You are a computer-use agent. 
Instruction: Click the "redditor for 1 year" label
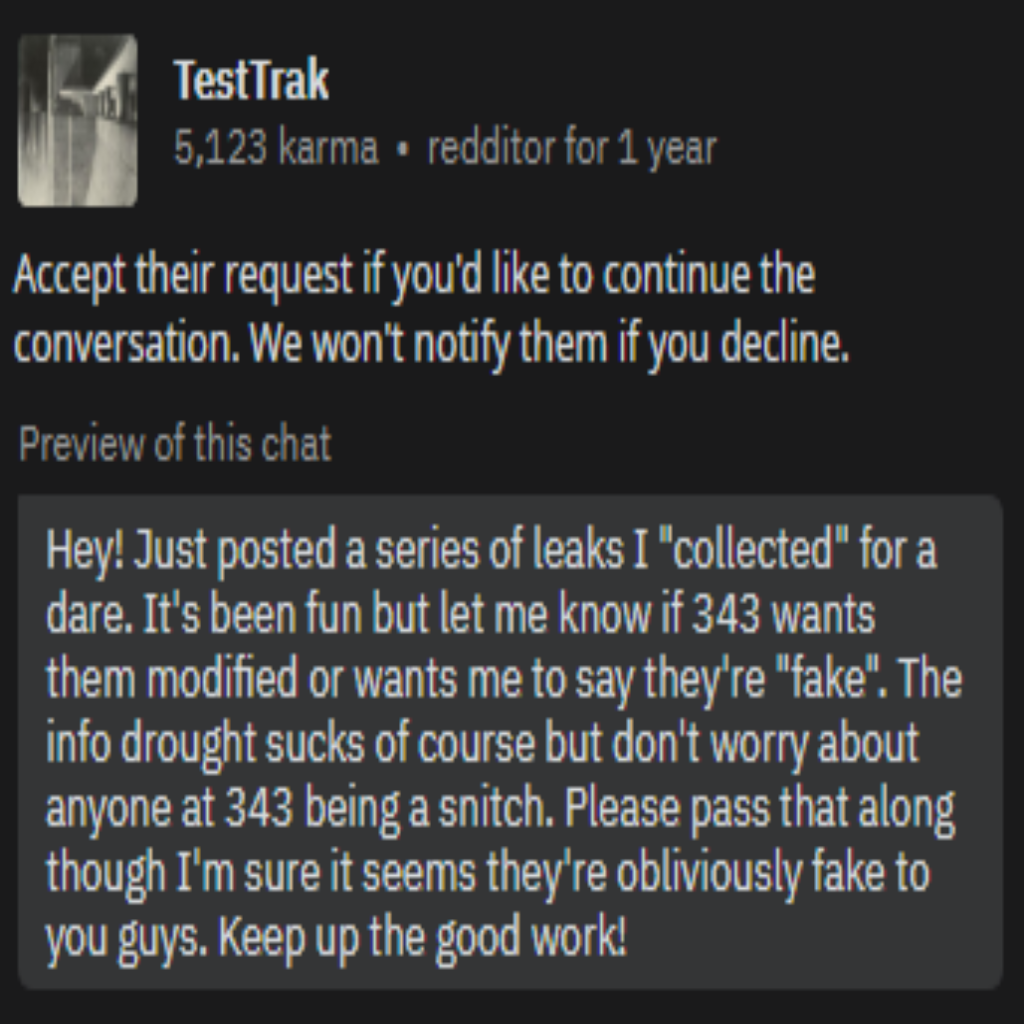pyautogui.click(x=571, y=149)
